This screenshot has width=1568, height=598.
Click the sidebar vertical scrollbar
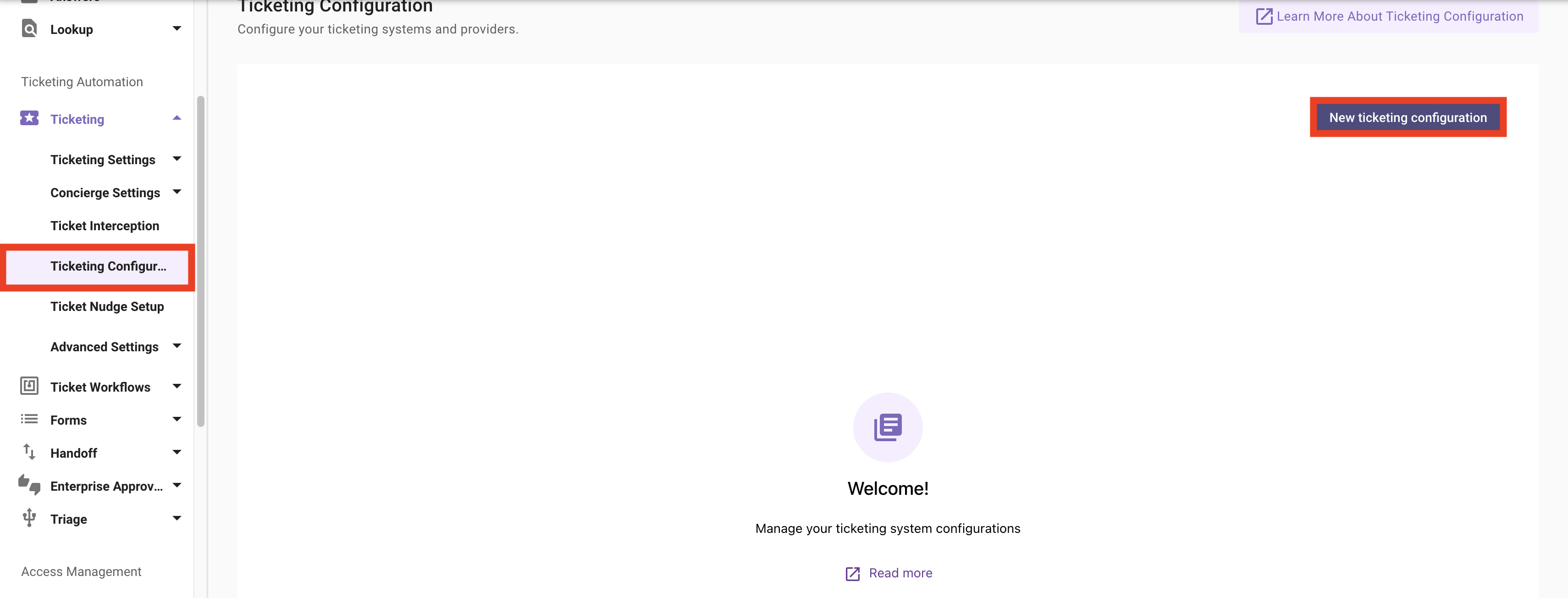(x=201, y=262)
